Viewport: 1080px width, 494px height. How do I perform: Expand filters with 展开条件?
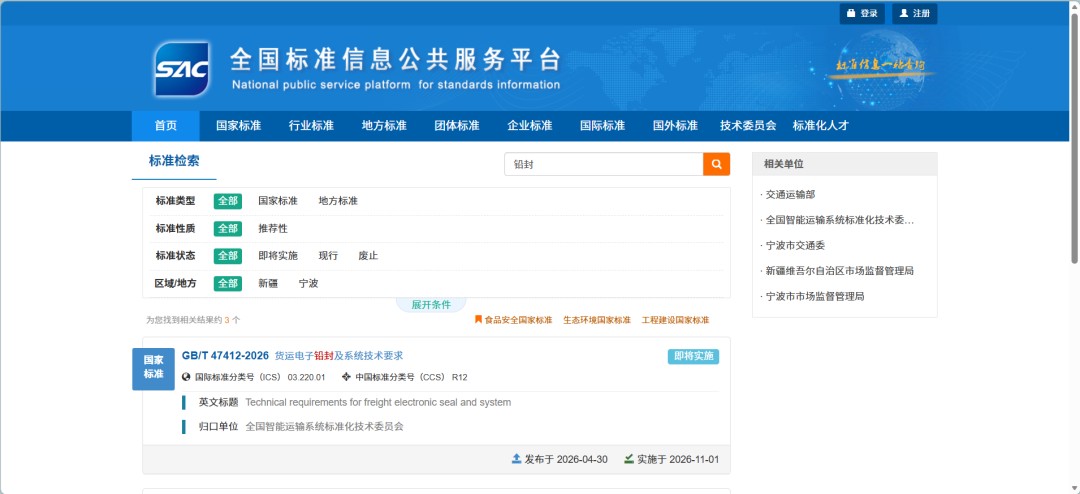click(x=431, y=305)
